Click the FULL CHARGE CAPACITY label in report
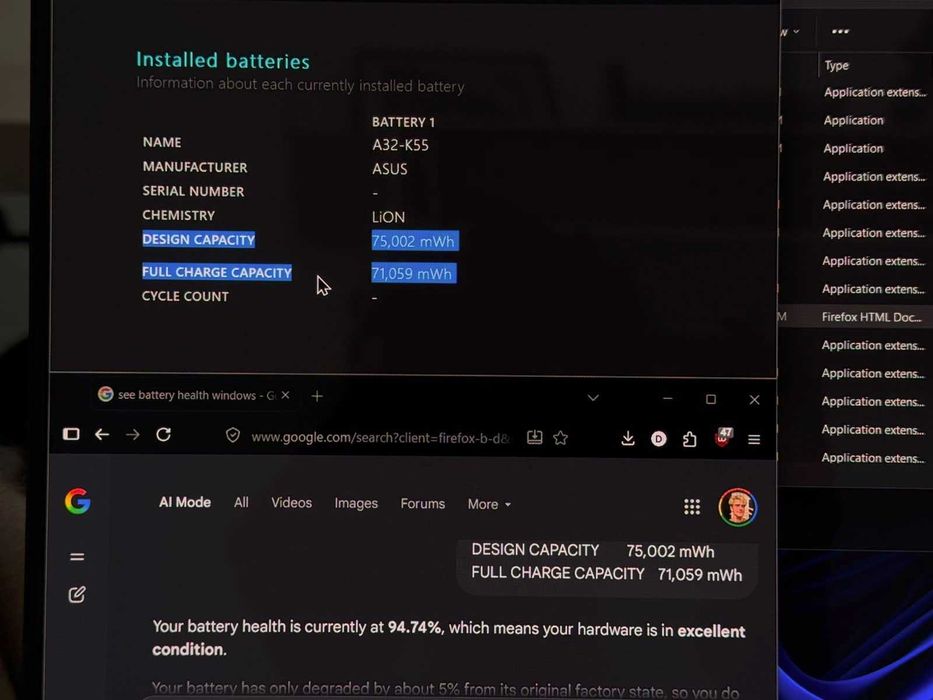Screen dimensions: 933x700 [217, 272]
